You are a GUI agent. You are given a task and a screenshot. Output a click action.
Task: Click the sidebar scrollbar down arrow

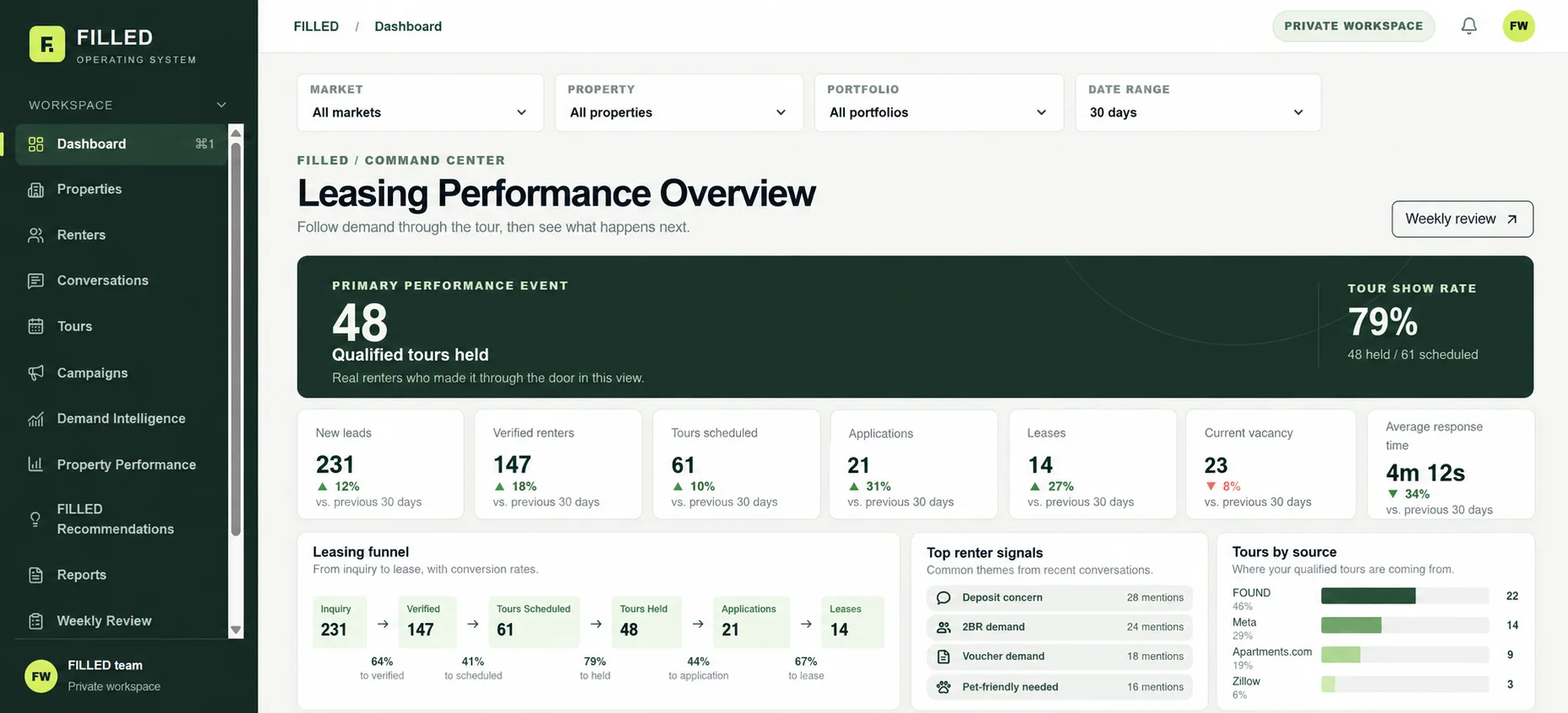[x=236, y=630]
